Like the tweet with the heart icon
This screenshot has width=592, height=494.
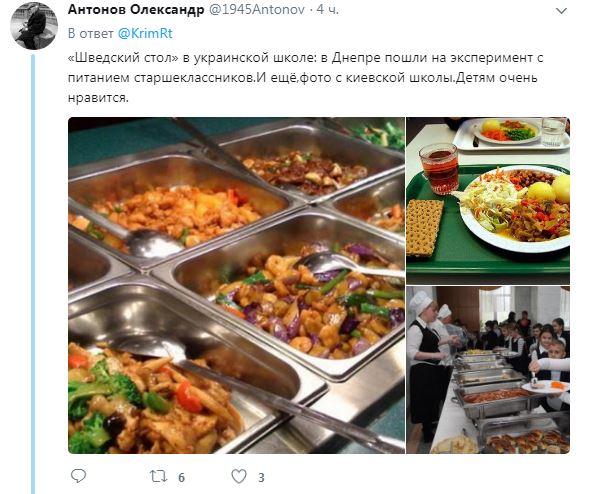point(239,476)
